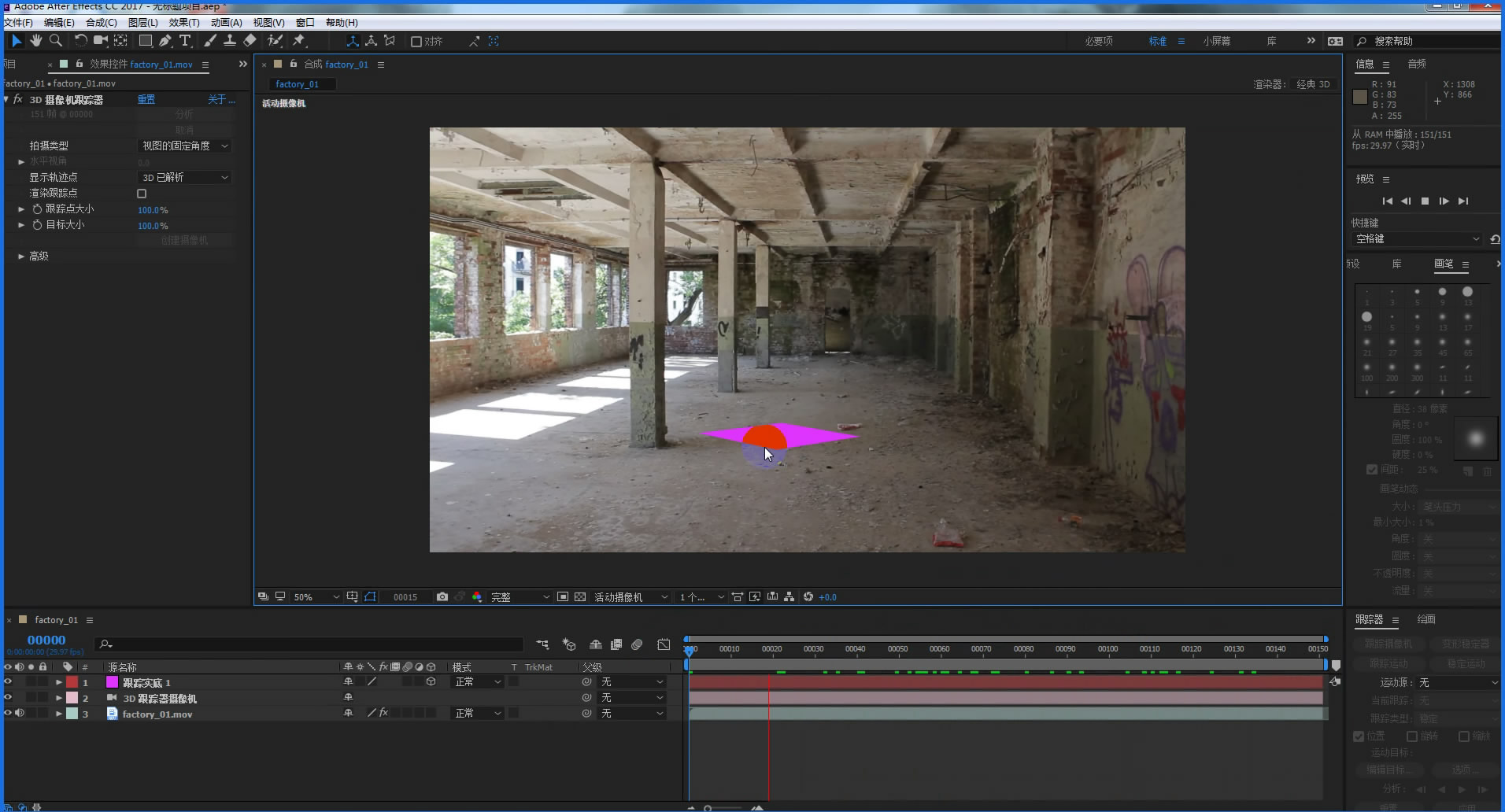
Task: Expand the 目标大小 property
Action: pos(21,225)
